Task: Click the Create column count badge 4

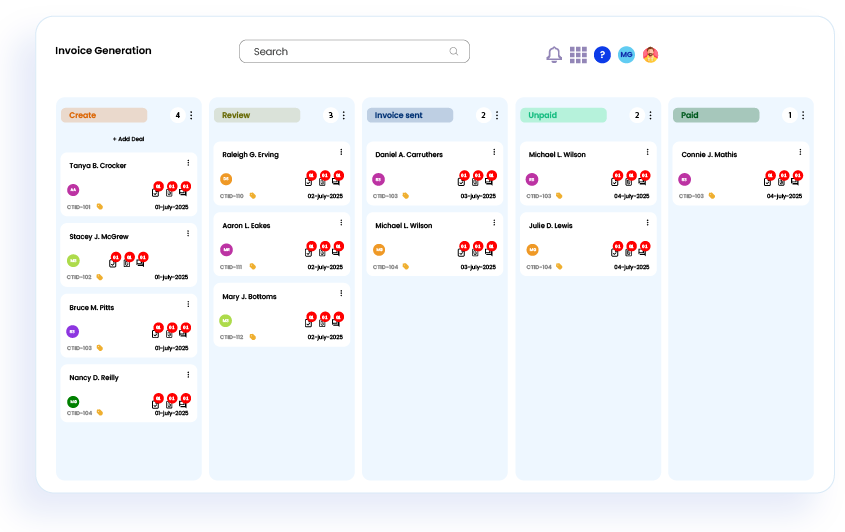Action: 177,115
